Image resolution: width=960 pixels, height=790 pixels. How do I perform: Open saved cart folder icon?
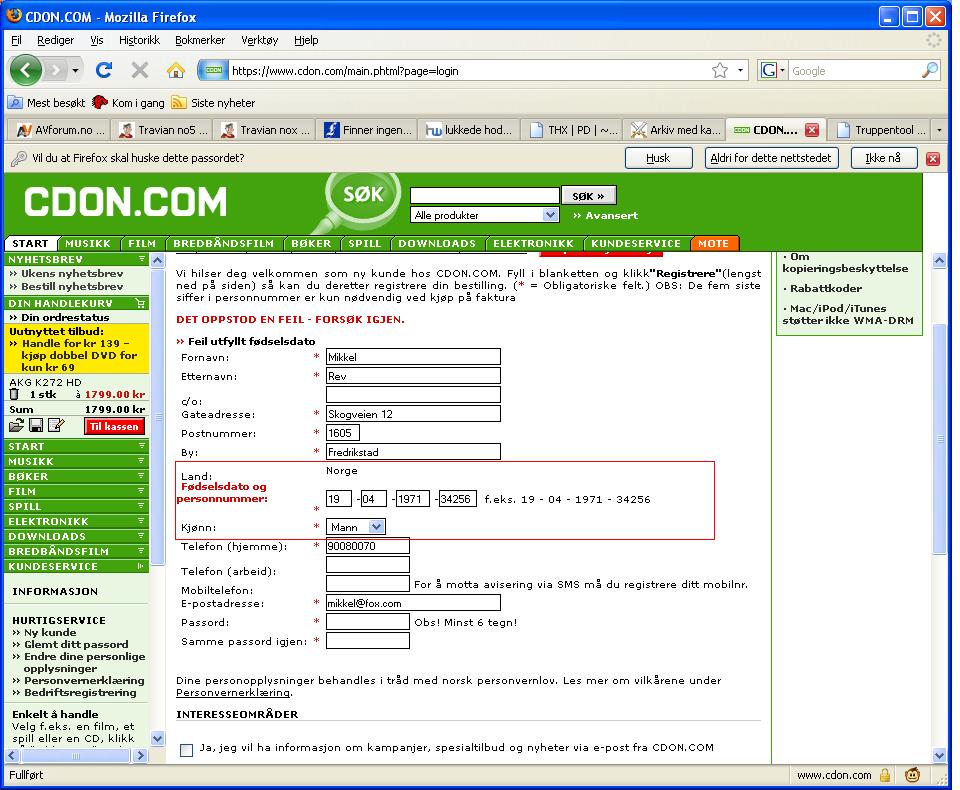click(17, 425)
